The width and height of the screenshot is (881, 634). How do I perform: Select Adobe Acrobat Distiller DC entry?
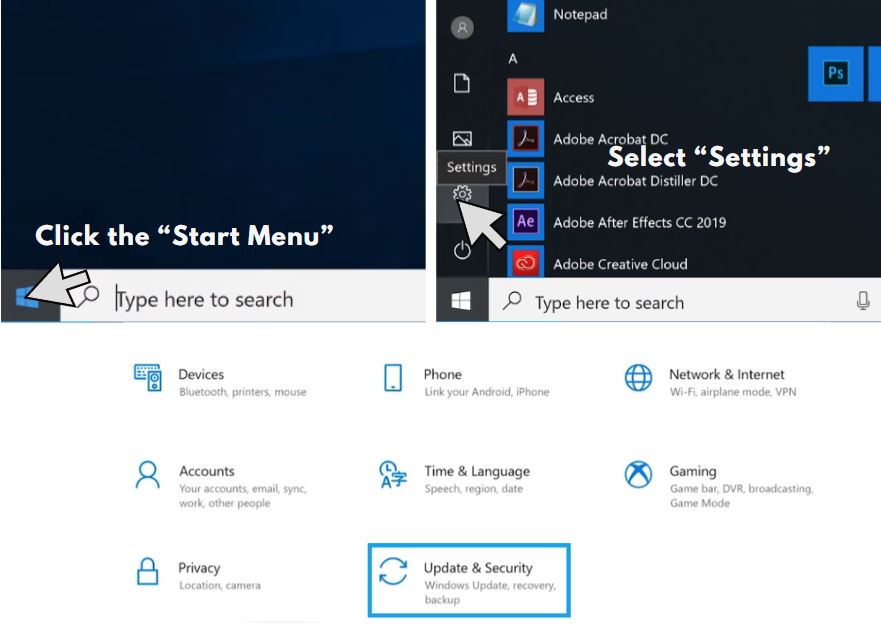pos(612,180)
